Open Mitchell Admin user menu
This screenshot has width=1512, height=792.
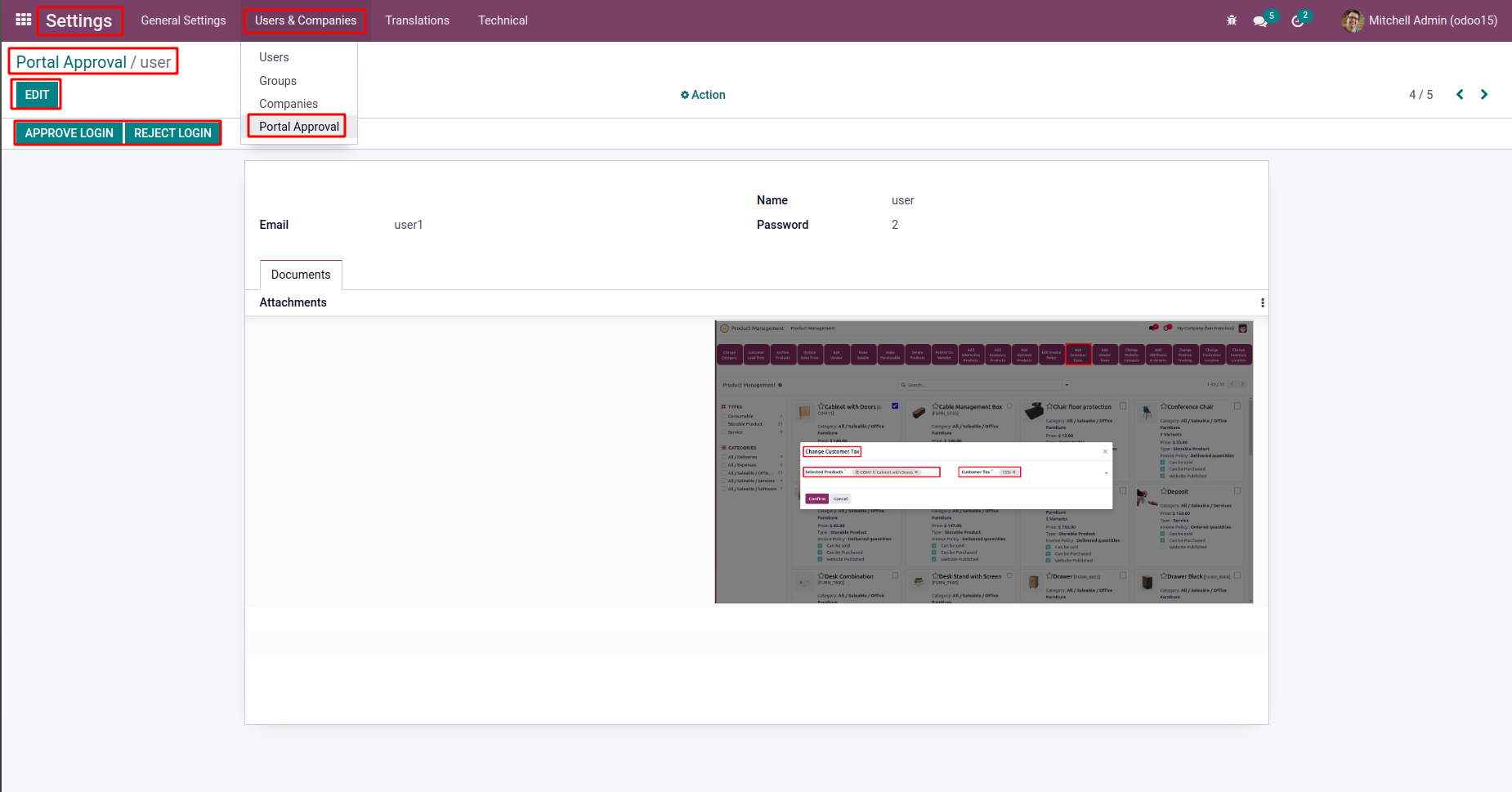pos(1420,20)
